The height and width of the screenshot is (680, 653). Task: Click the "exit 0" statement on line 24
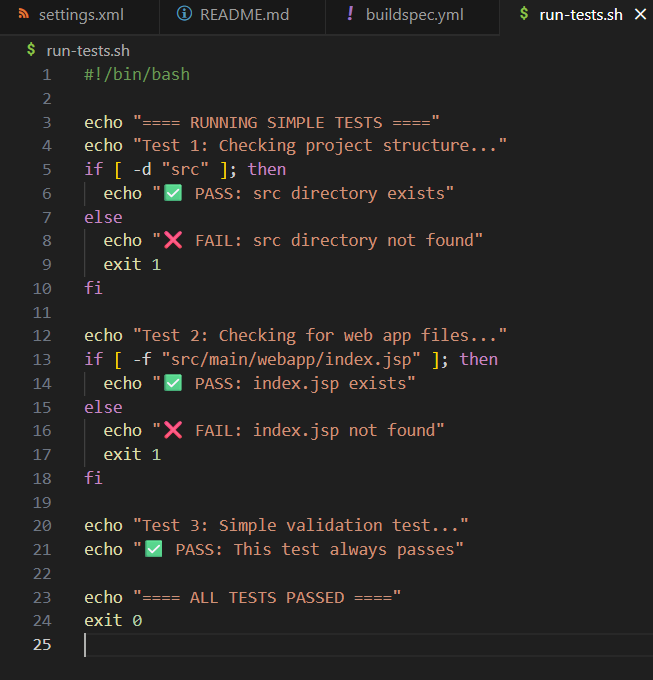click(x=113, y=621)
